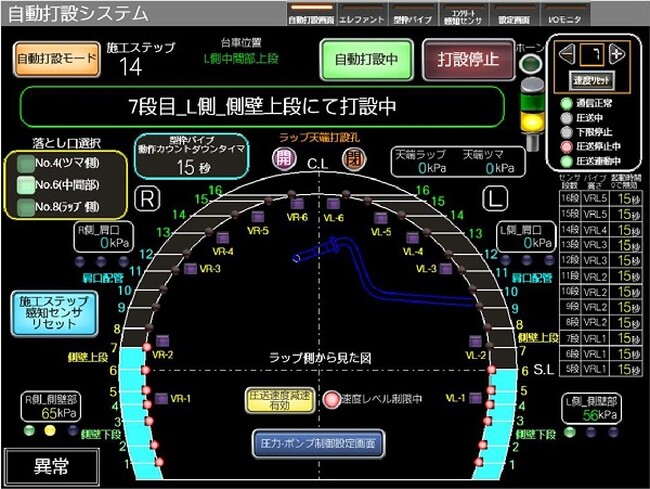This screenshot has height=489, width=650.
Task: Click yellow lamp below R側_側壁部
Action: [x=50, y=431]
